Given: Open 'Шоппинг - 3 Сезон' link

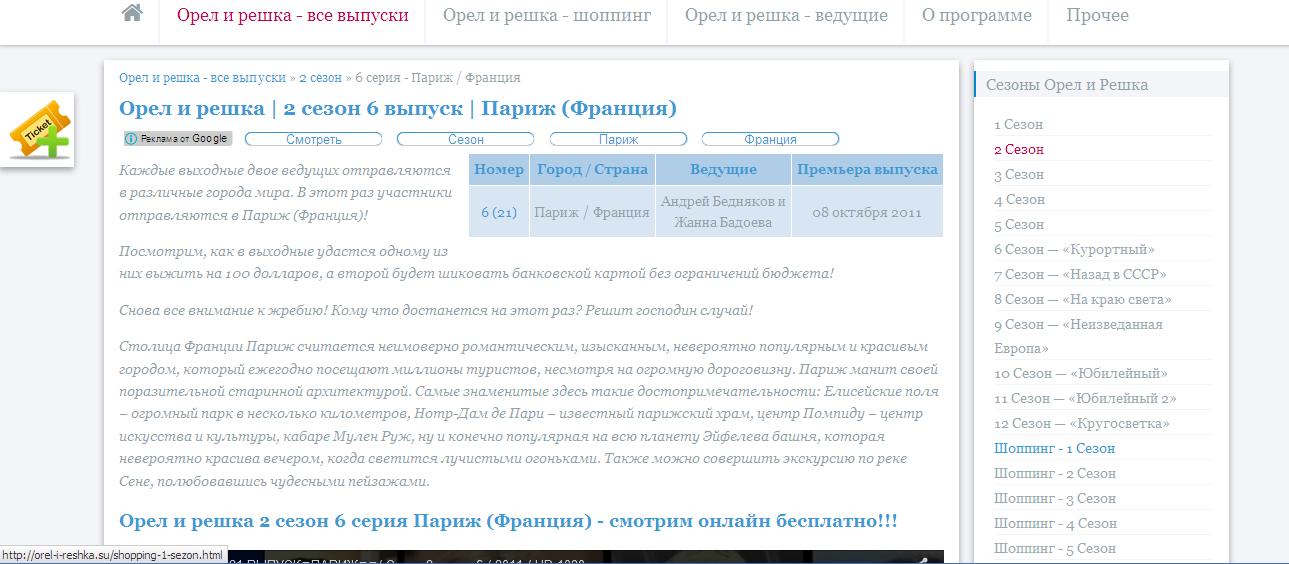Looking at the screenshot, I should pyautogui.click(x=1055, y=499).
